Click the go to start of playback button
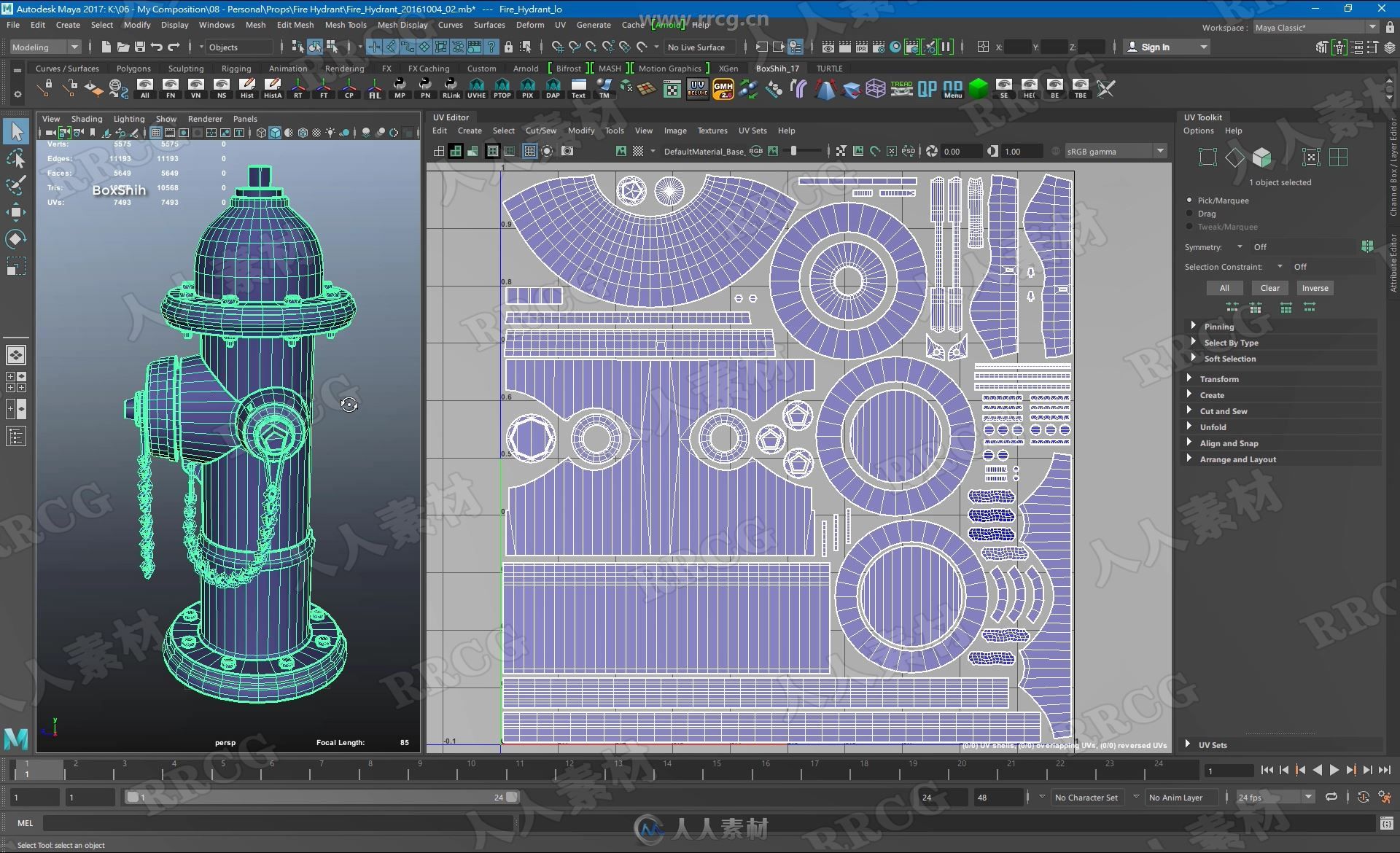Viewport: 1400px width, 853px height. click(1267, 769)
